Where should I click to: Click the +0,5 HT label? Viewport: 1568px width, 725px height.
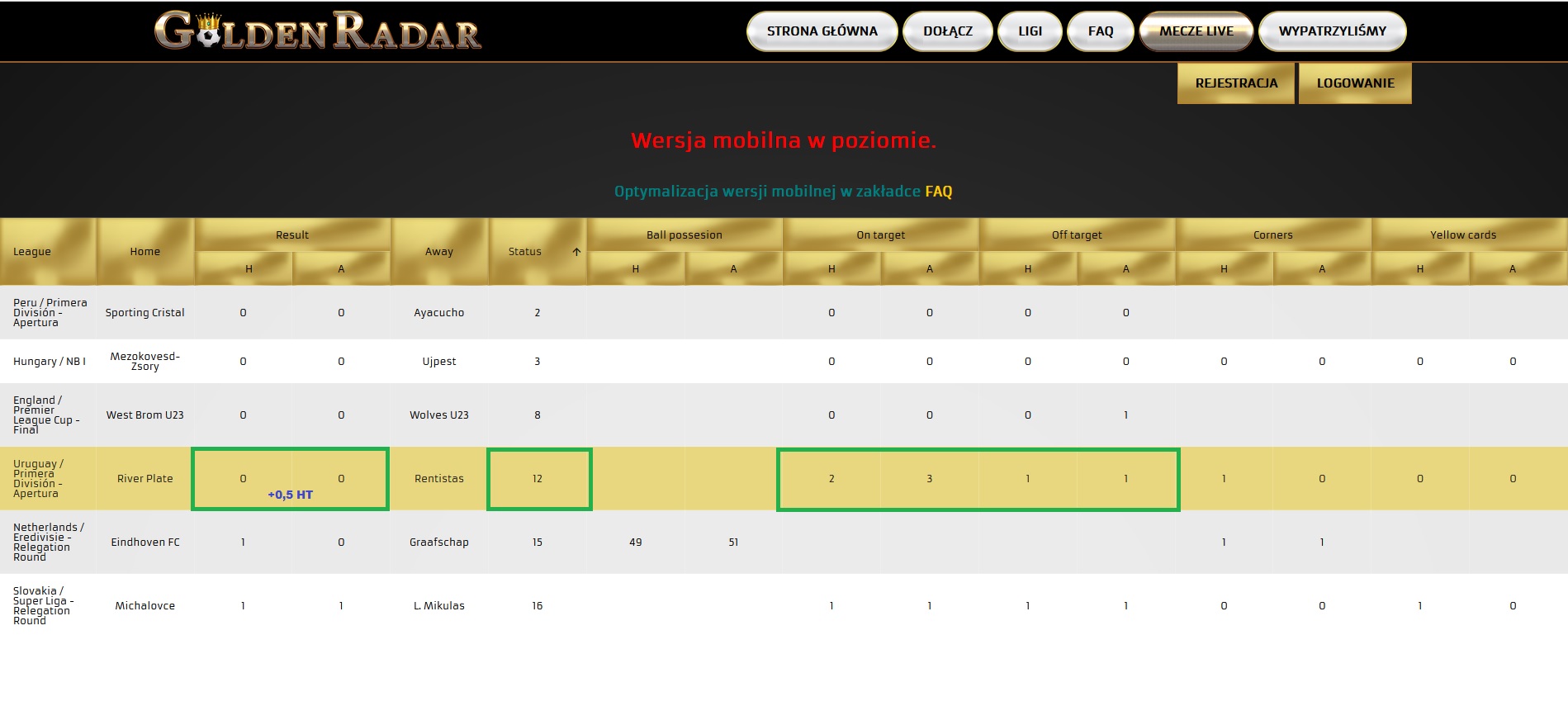291,495
